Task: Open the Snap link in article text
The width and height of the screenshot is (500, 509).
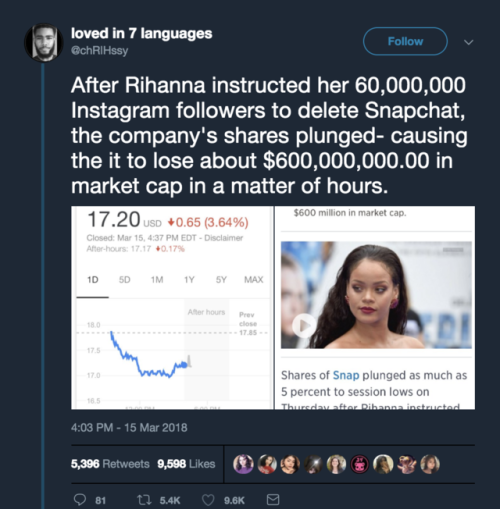Action: pyautogui.click(x=346, y=375)
